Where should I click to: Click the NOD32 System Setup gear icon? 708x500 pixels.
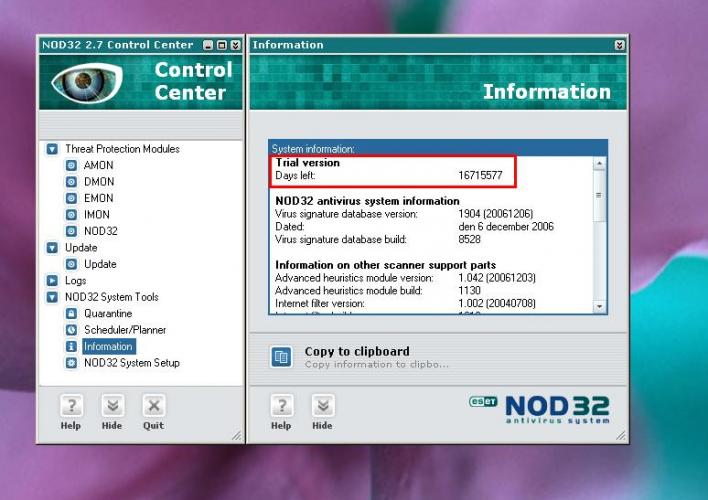[71, 363]
